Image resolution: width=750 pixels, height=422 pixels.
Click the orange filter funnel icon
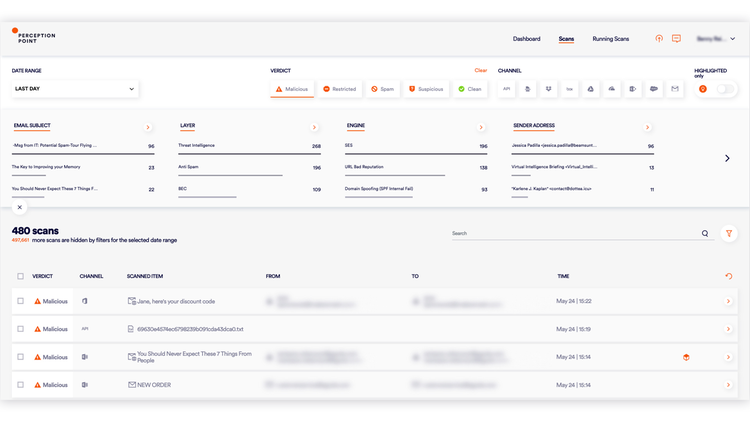(x=729, y=234)
